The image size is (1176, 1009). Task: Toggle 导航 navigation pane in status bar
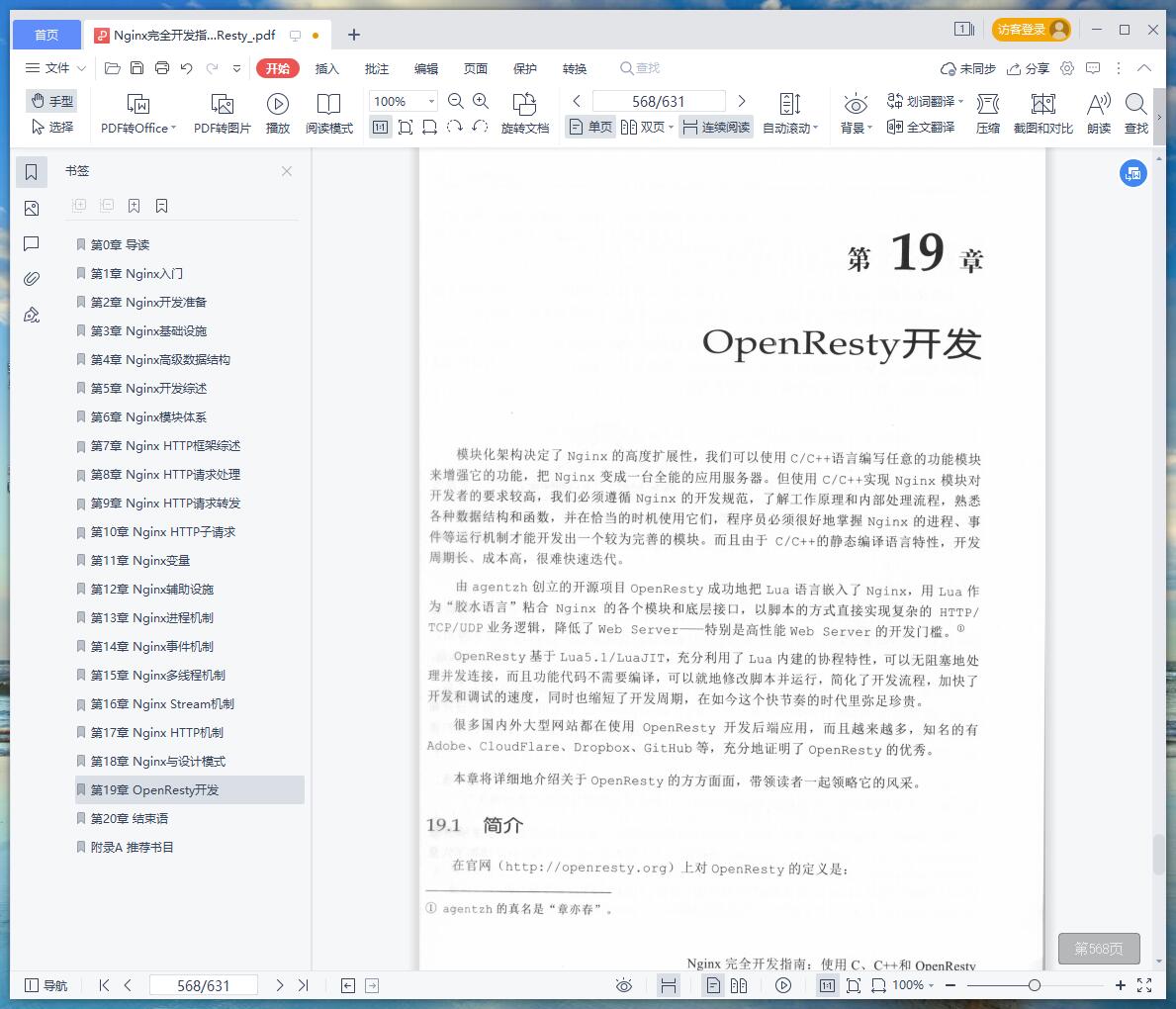46,985
